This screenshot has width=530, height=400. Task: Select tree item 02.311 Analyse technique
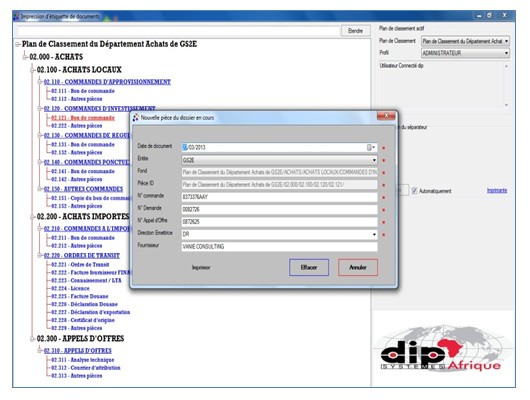click(x=82, y=360)
